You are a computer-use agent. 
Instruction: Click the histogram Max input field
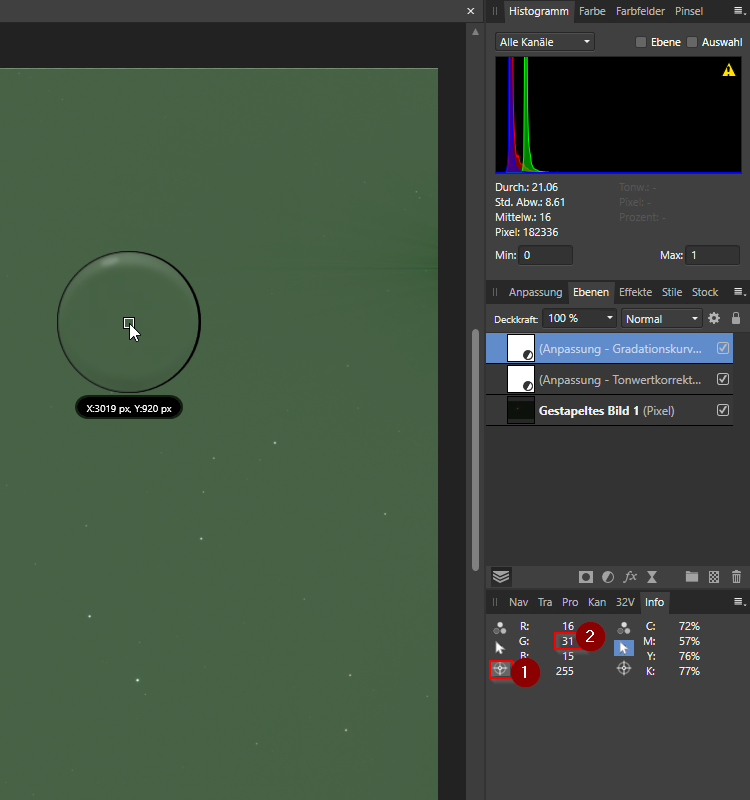[x=712, y=255]
